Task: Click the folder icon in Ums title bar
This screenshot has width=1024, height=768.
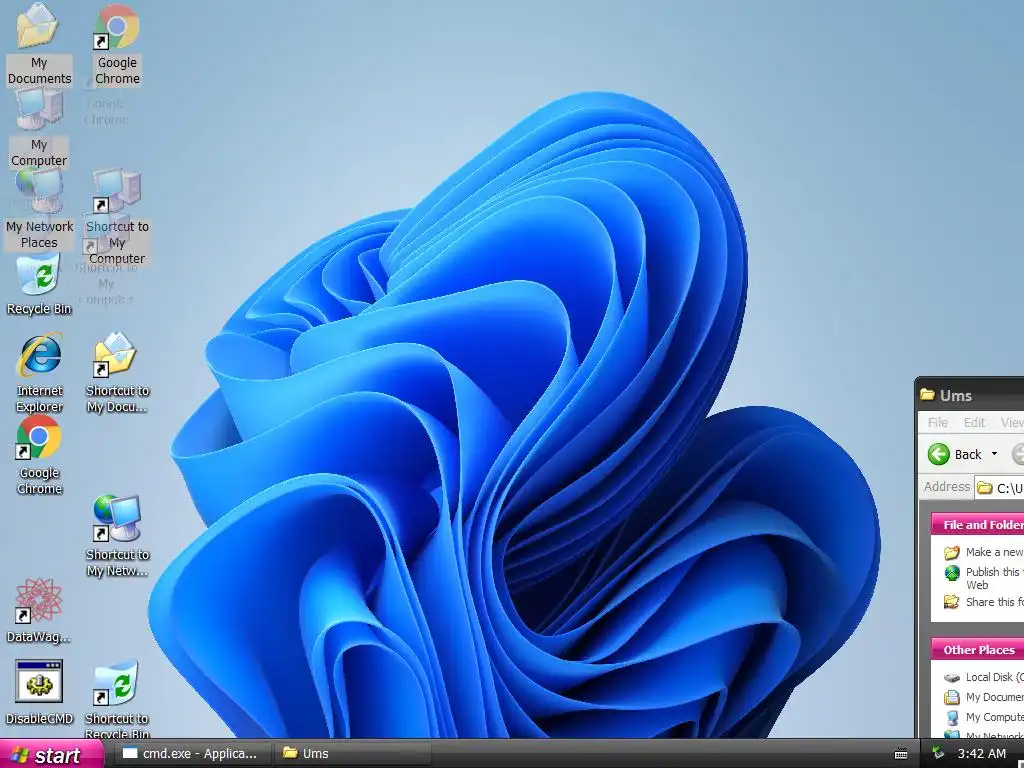Action: [927, 394]
